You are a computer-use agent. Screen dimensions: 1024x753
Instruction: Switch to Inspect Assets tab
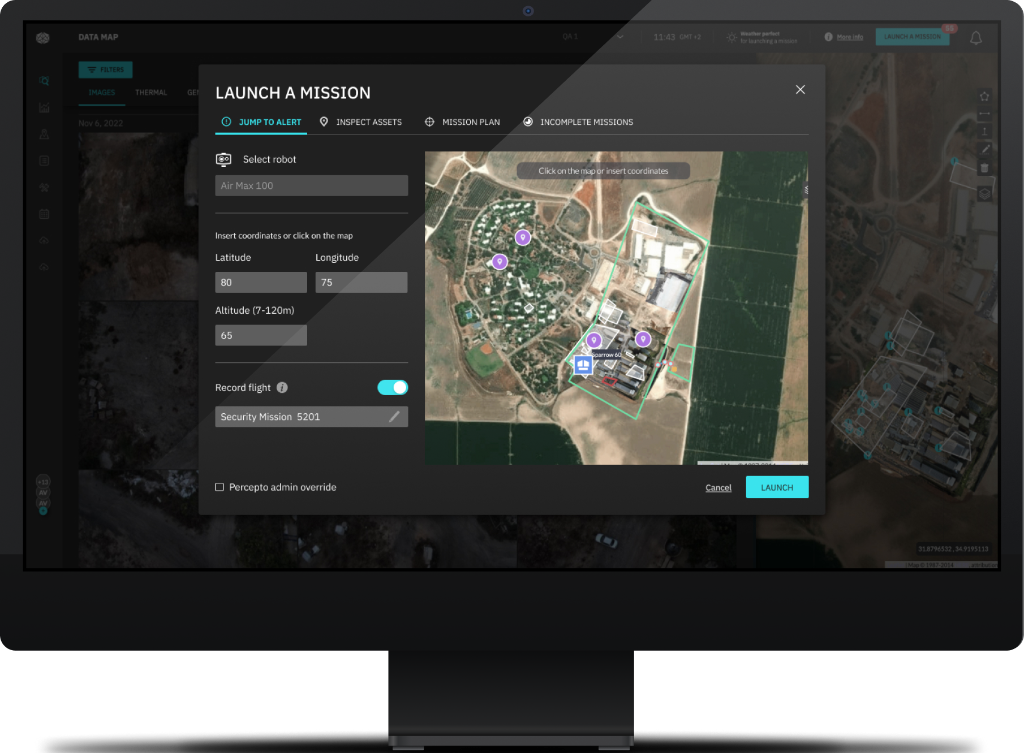(x=360, y=122)
